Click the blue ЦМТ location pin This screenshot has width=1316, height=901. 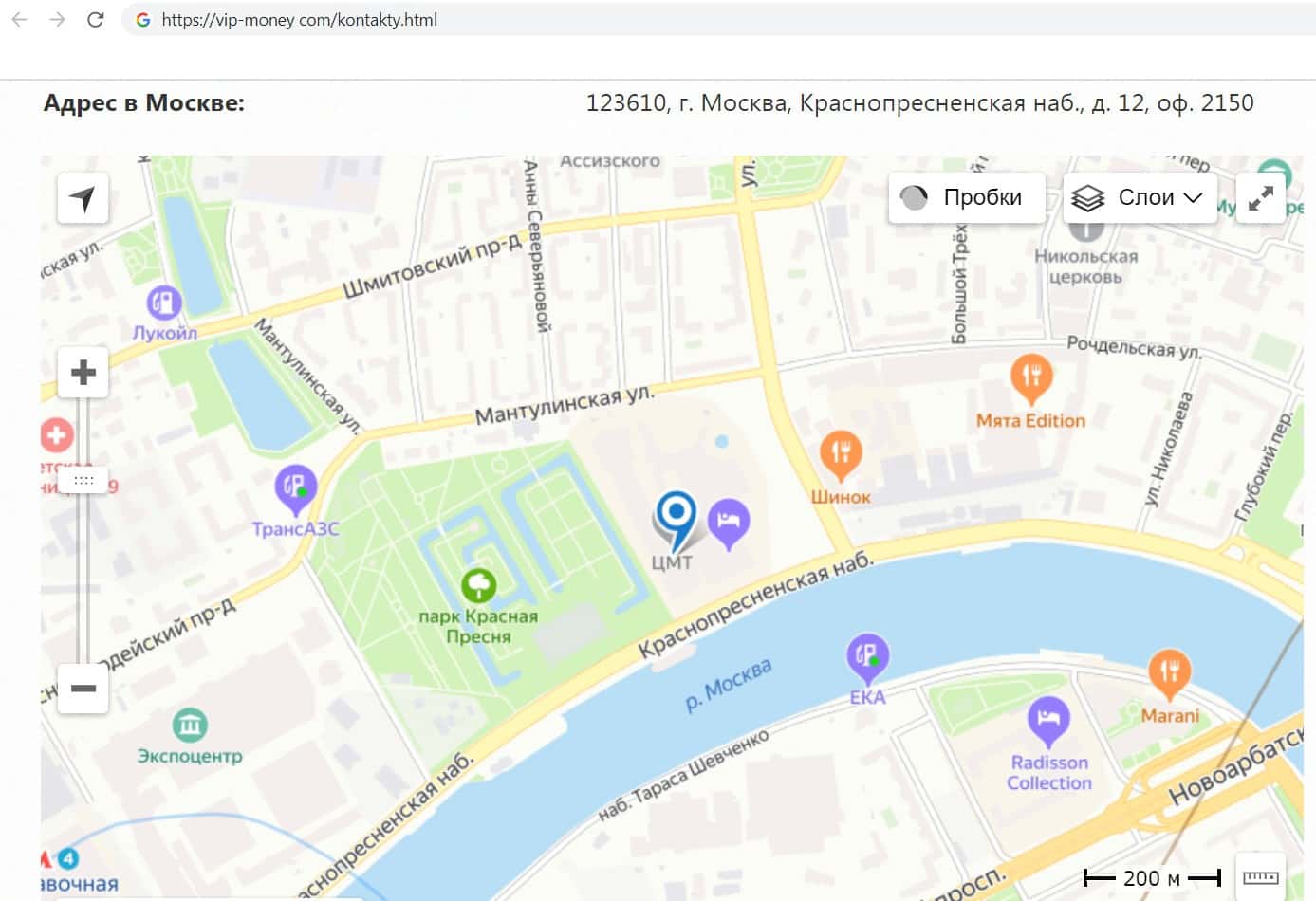coord(676,517)
